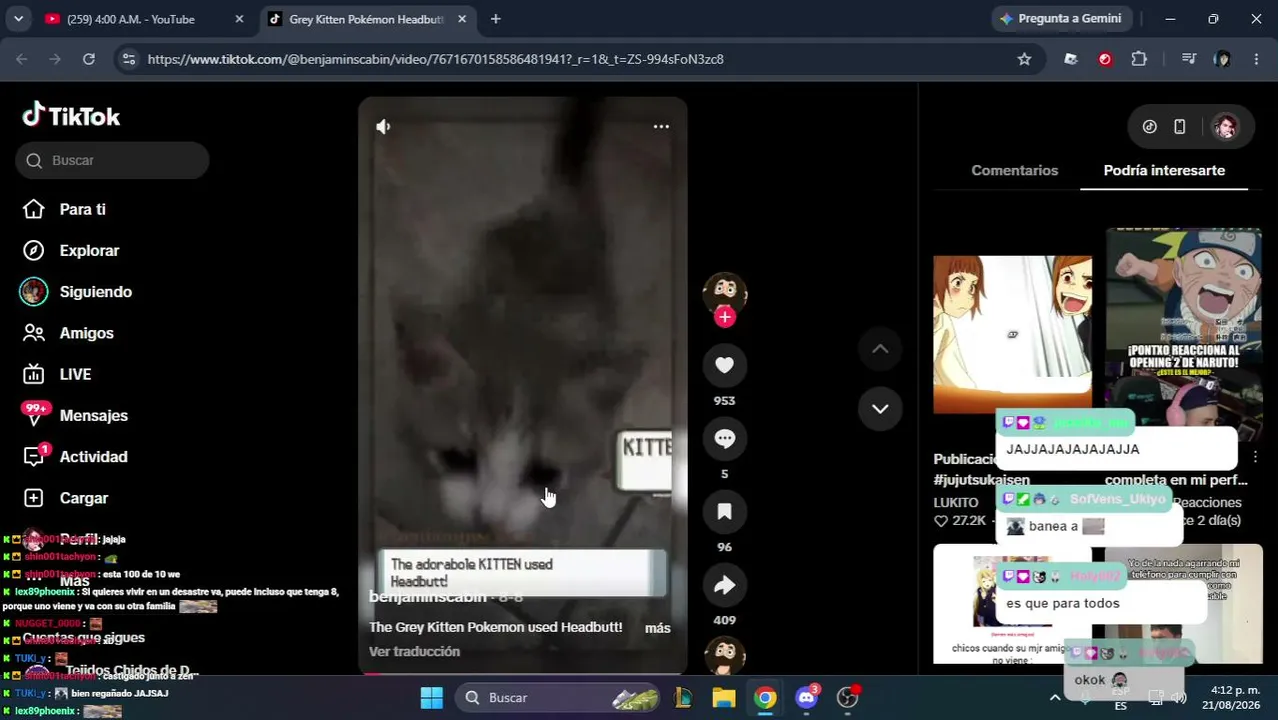The image size is (1278, 720).
Task: Open the Windows Start menu
Action: point(432,697)
